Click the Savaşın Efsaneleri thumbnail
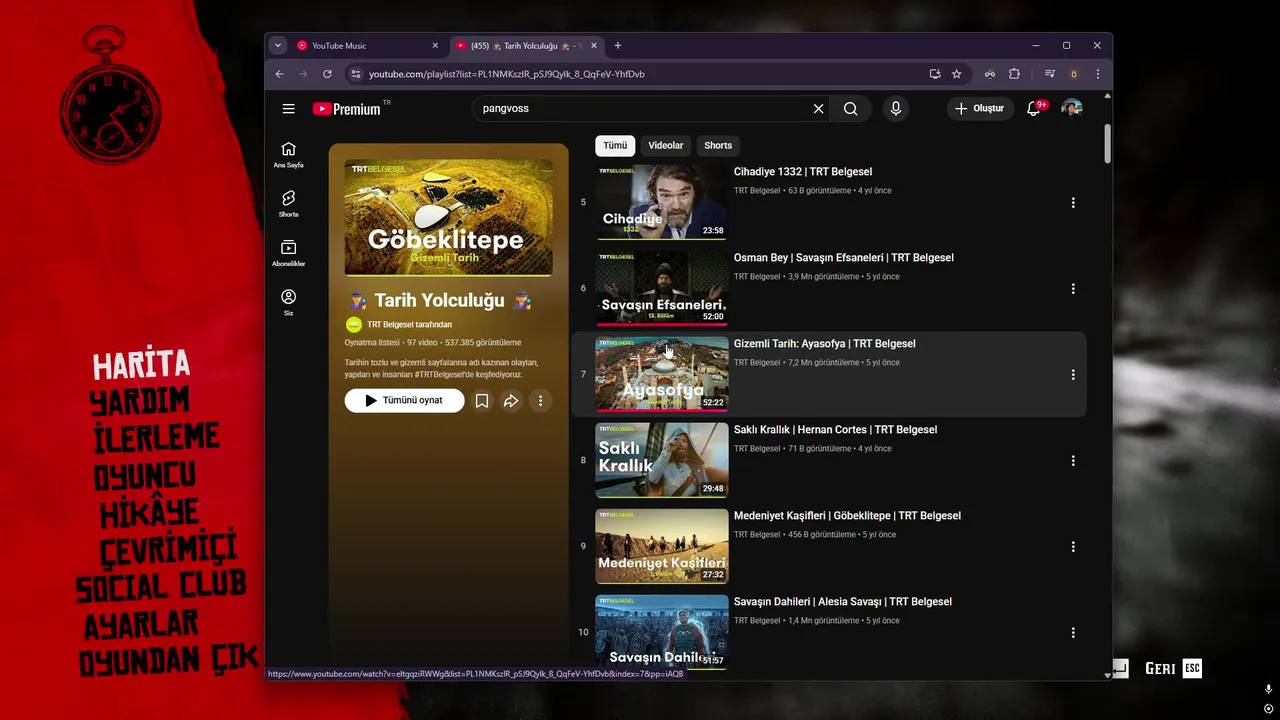The height and width of the screenshot is (720, 1280). pyautogui.click(x=662, y=288)
